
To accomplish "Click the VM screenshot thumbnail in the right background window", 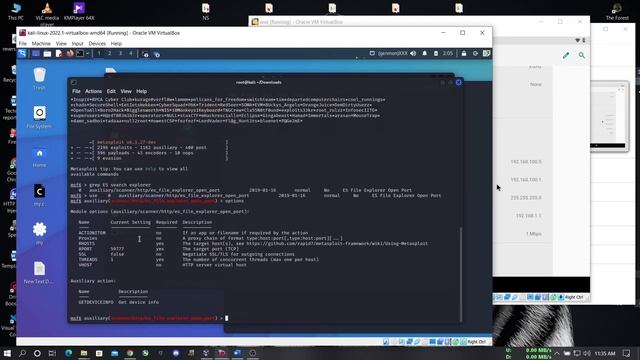I will point(609,116).
